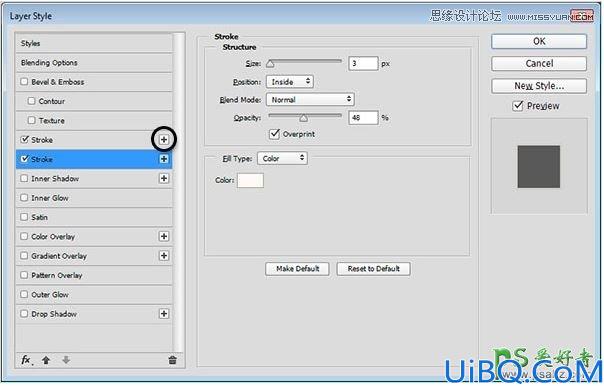This screenshot has width=604, height=386.
Task: Enable the Inner Glow checkbox
Action: [x=24, y=198]
